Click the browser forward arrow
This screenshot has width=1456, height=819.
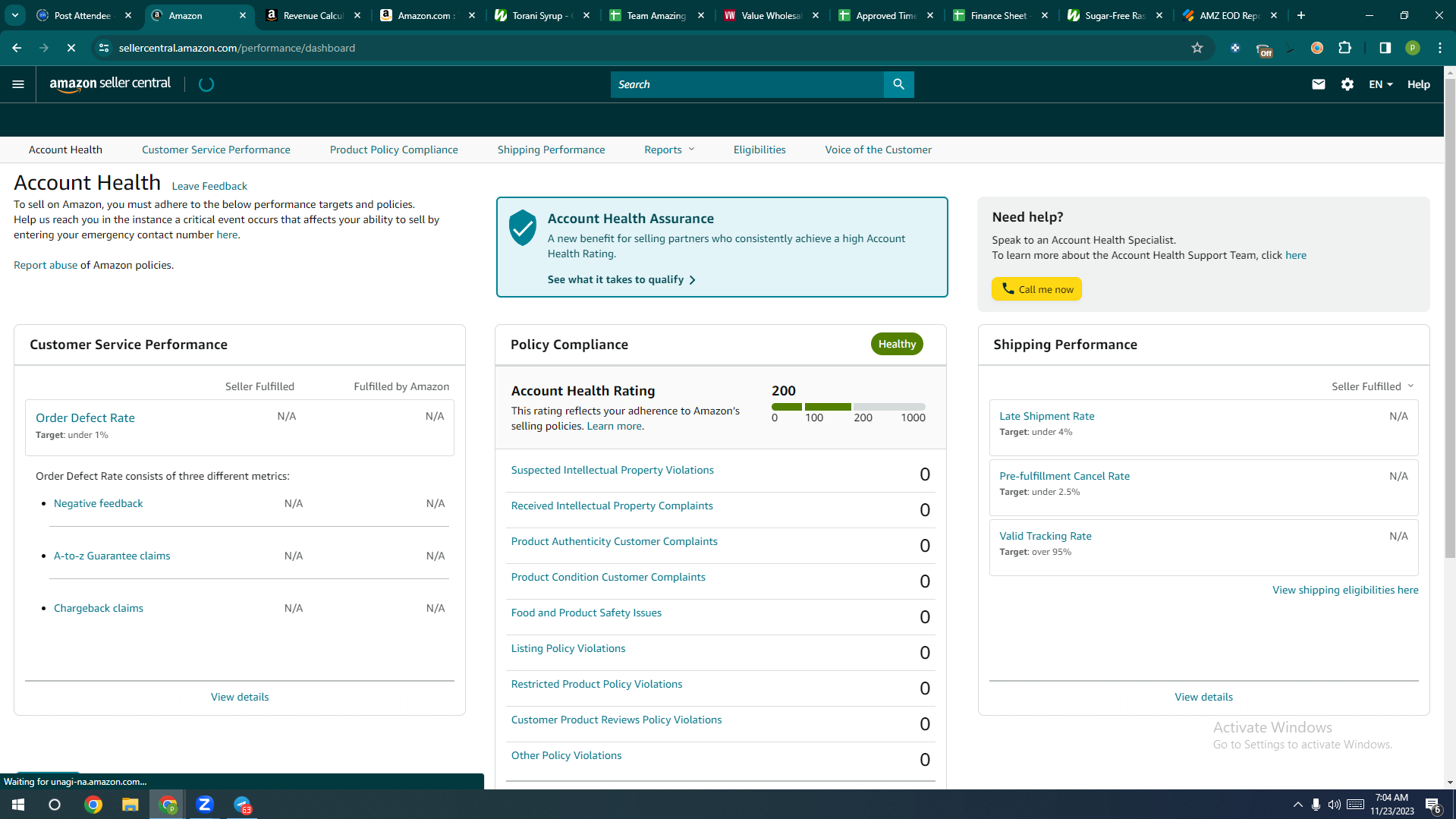(x=44, y=48)
